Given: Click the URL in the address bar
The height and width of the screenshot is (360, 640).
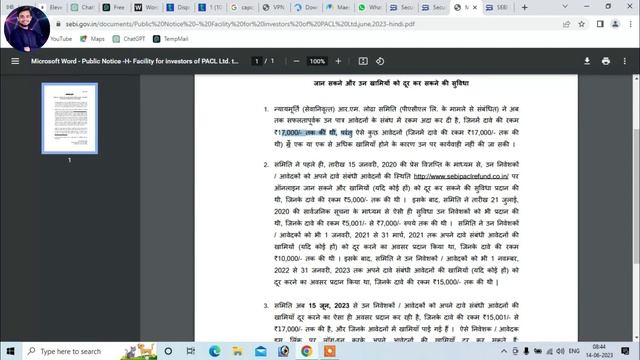Looking at the screenshot, I should (240, 24).
